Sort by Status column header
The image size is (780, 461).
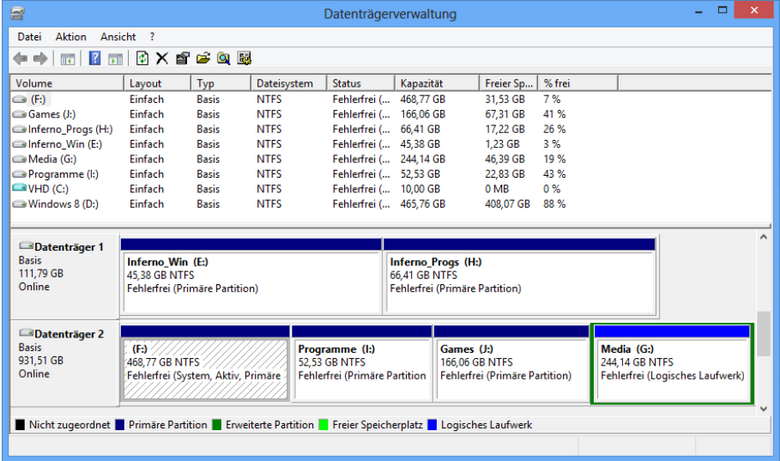coord(361,83)
